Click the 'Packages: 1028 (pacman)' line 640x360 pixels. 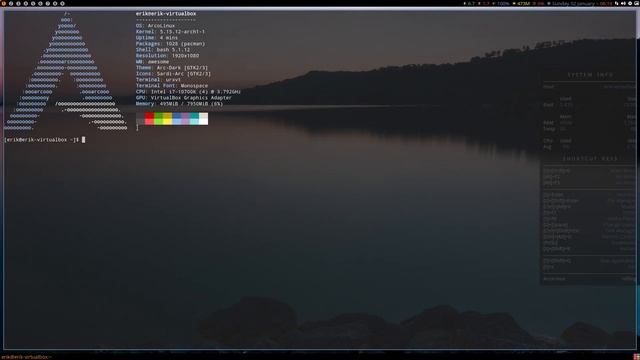click(170, 44)
